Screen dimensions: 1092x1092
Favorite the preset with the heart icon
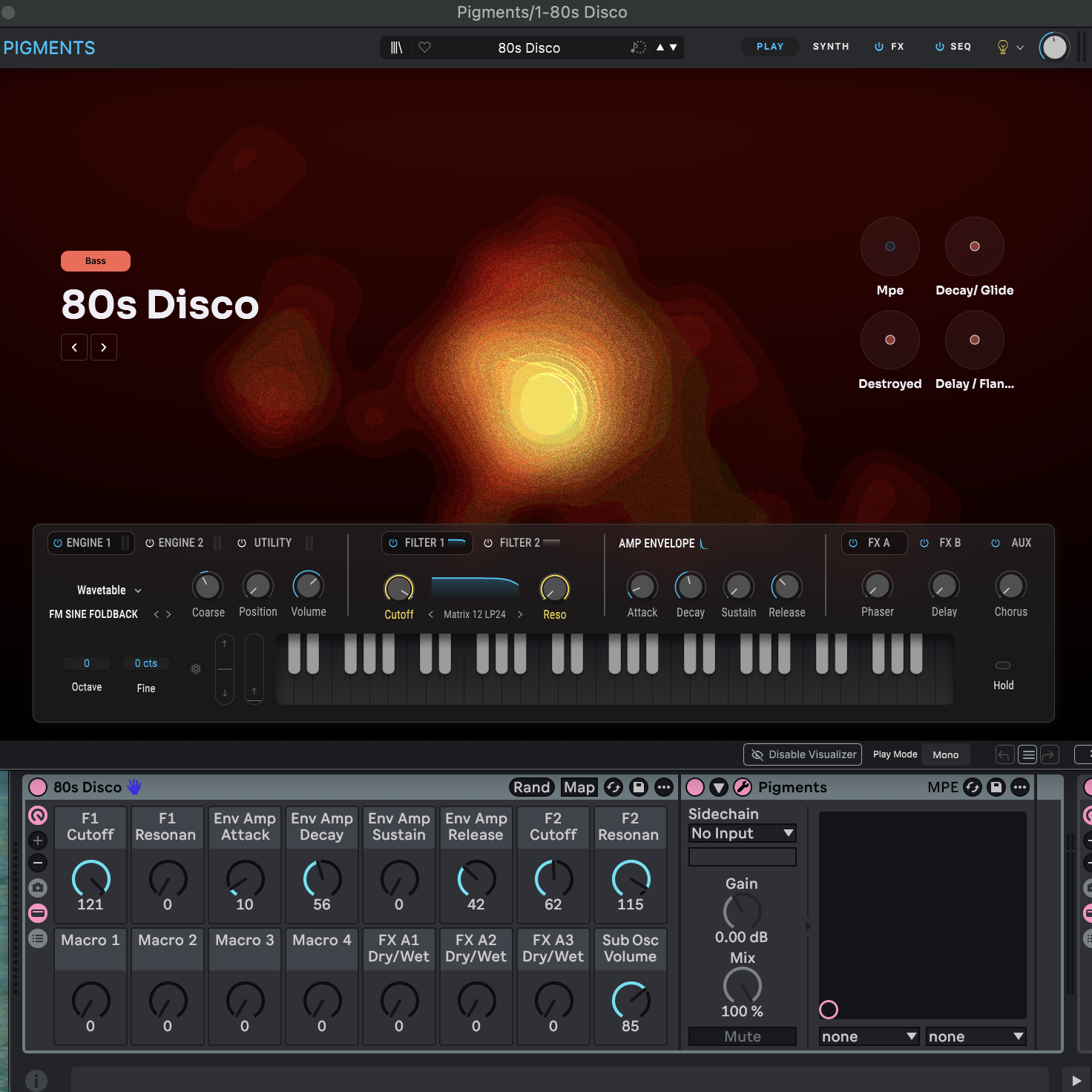coord(425,47)
